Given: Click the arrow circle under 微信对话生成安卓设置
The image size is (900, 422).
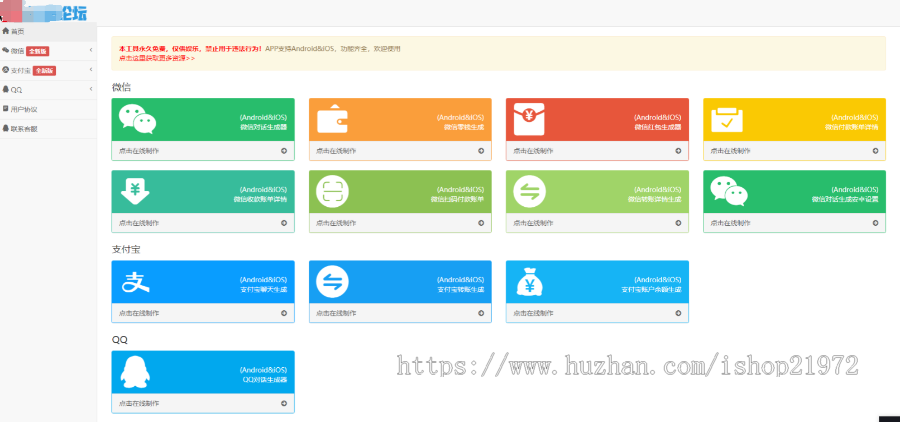Looking at the screenshot, I should (875, 223).
